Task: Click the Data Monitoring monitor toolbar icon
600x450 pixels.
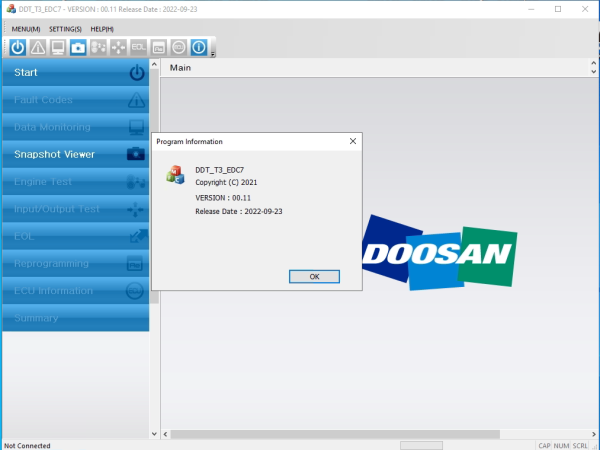Action: (58, 47)
